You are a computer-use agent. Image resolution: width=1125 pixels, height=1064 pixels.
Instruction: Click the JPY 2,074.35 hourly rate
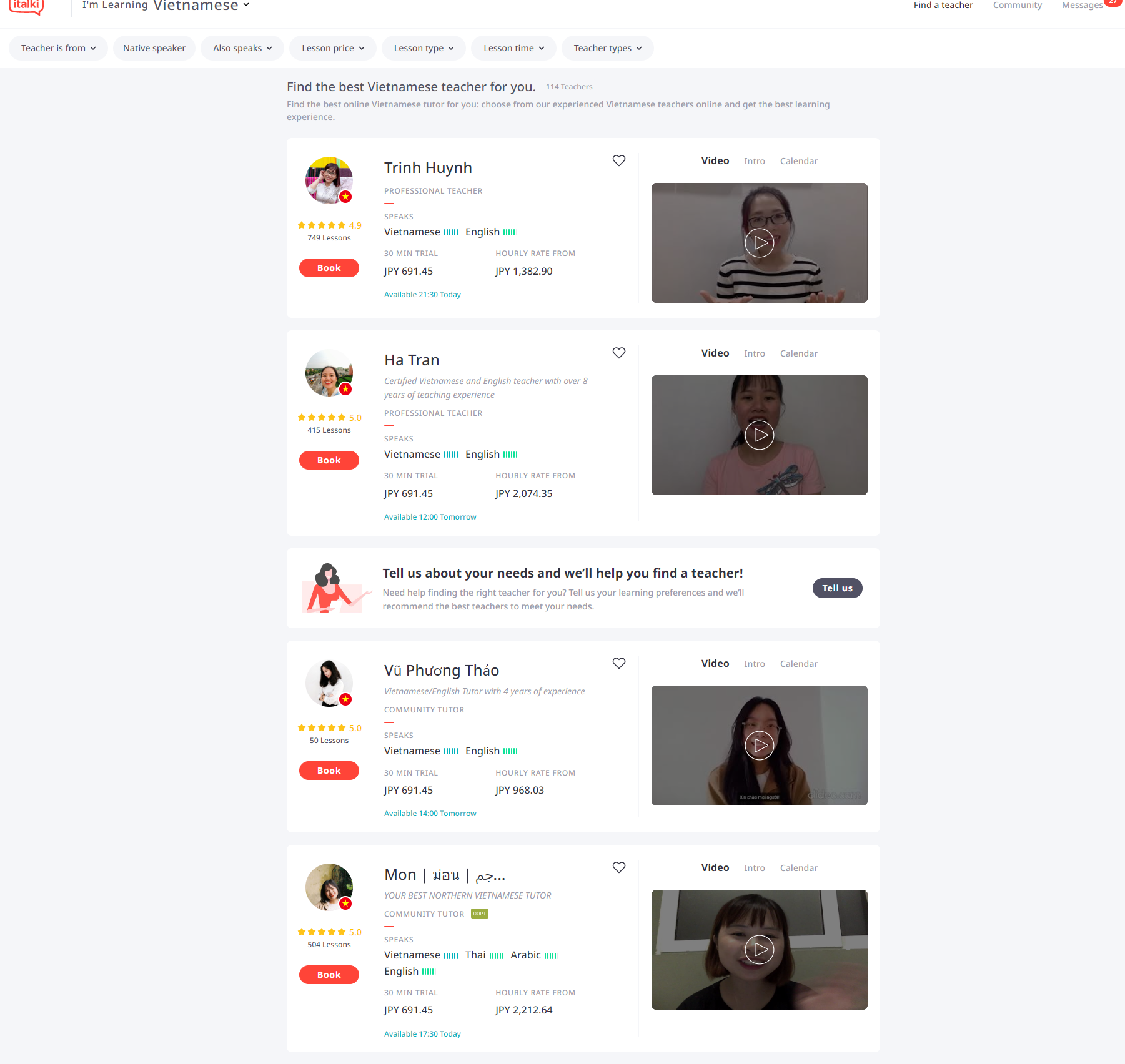point(524,493)
